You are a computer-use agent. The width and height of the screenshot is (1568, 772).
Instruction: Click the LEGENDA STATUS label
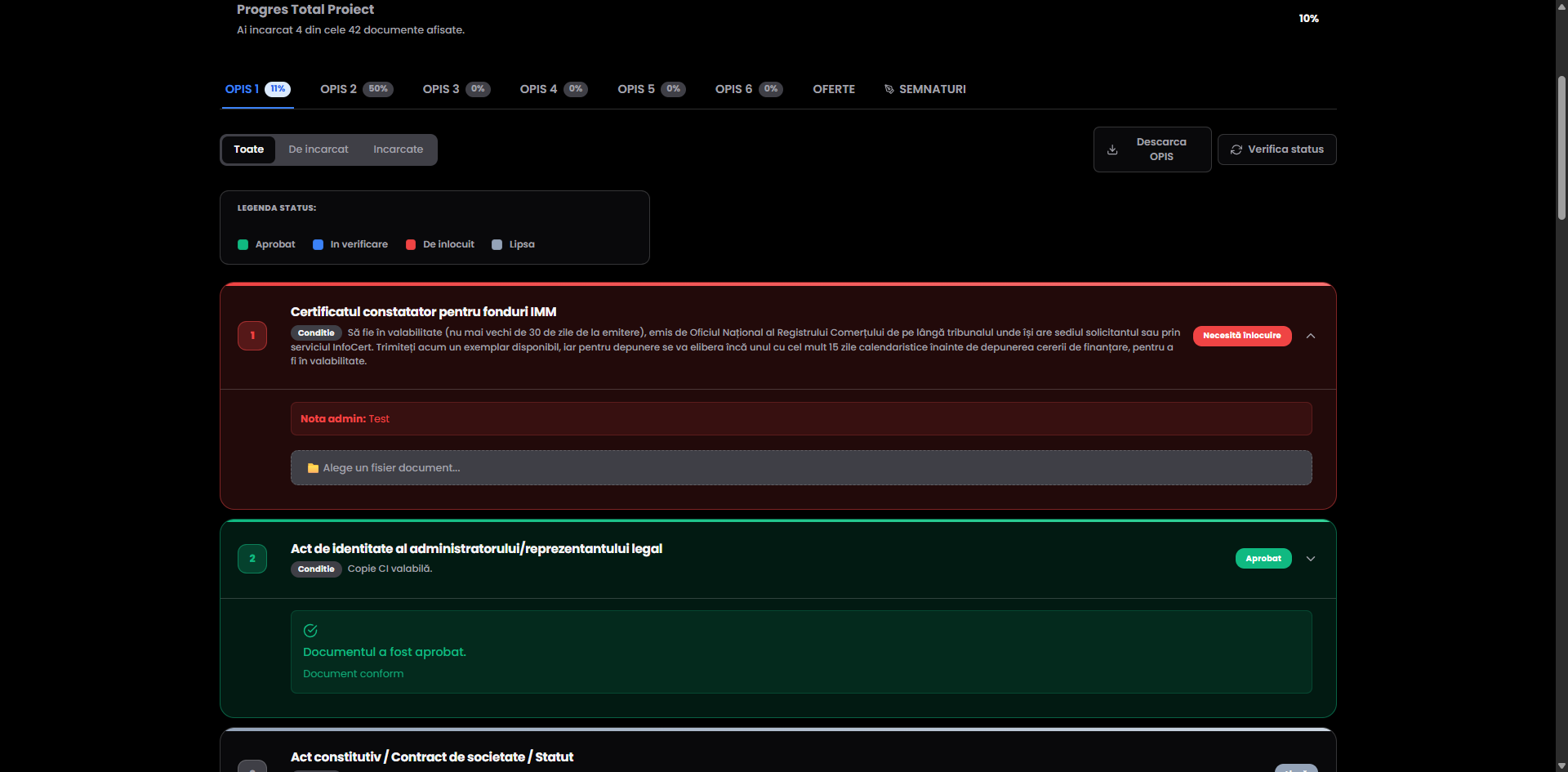pos(277,208)
